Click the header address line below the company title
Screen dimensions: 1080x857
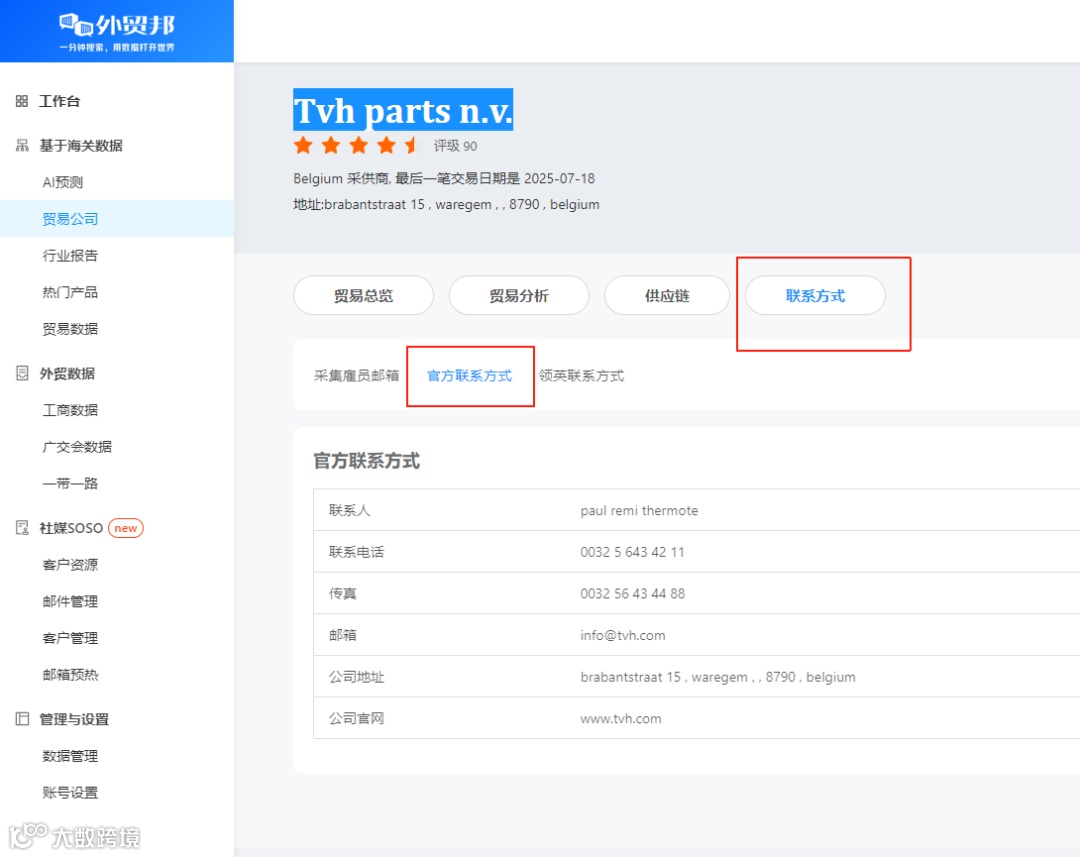[446, 205]
